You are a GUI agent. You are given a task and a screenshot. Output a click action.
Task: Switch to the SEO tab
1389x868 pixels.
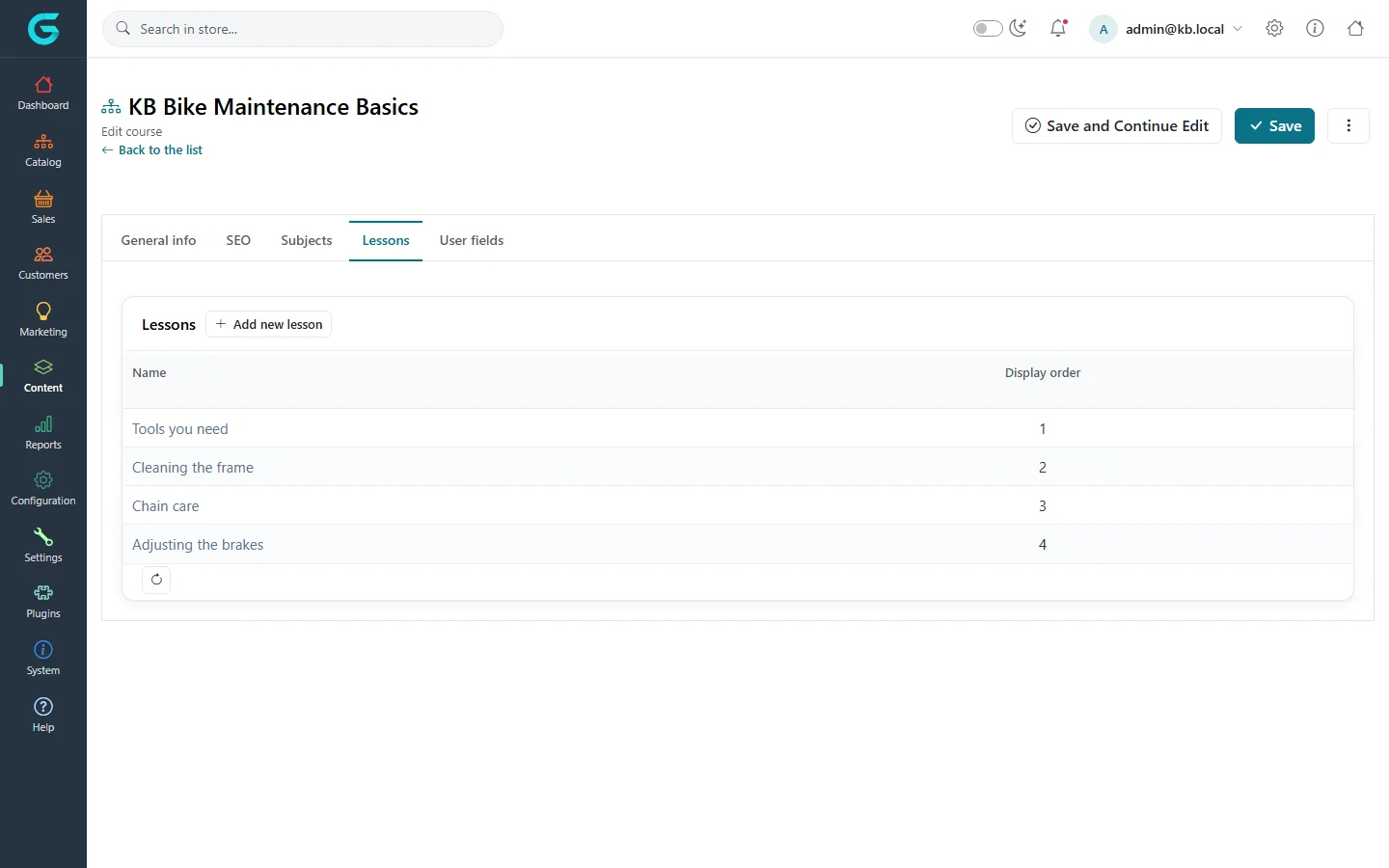click(238, 240)
